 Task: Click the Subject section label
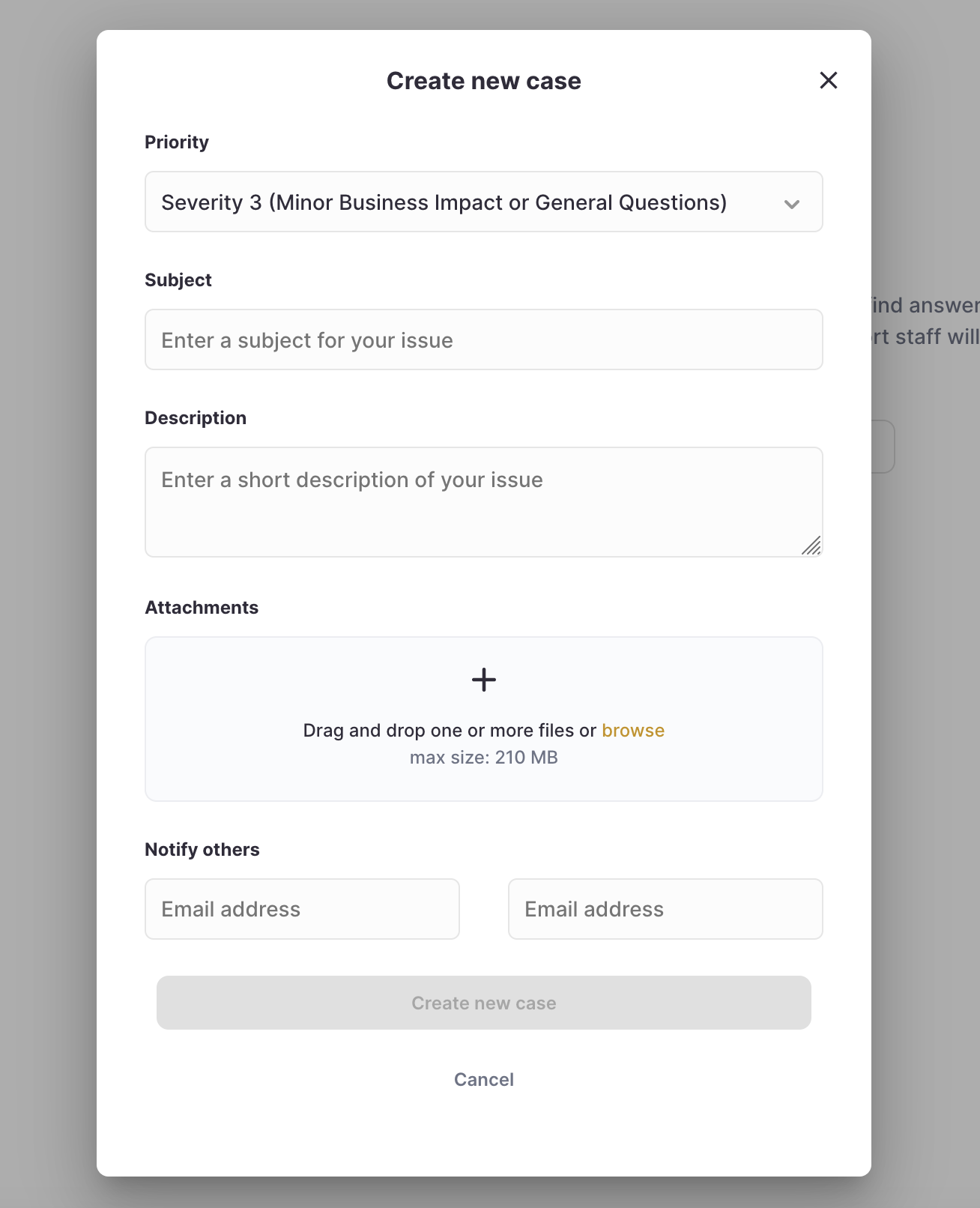178,280
